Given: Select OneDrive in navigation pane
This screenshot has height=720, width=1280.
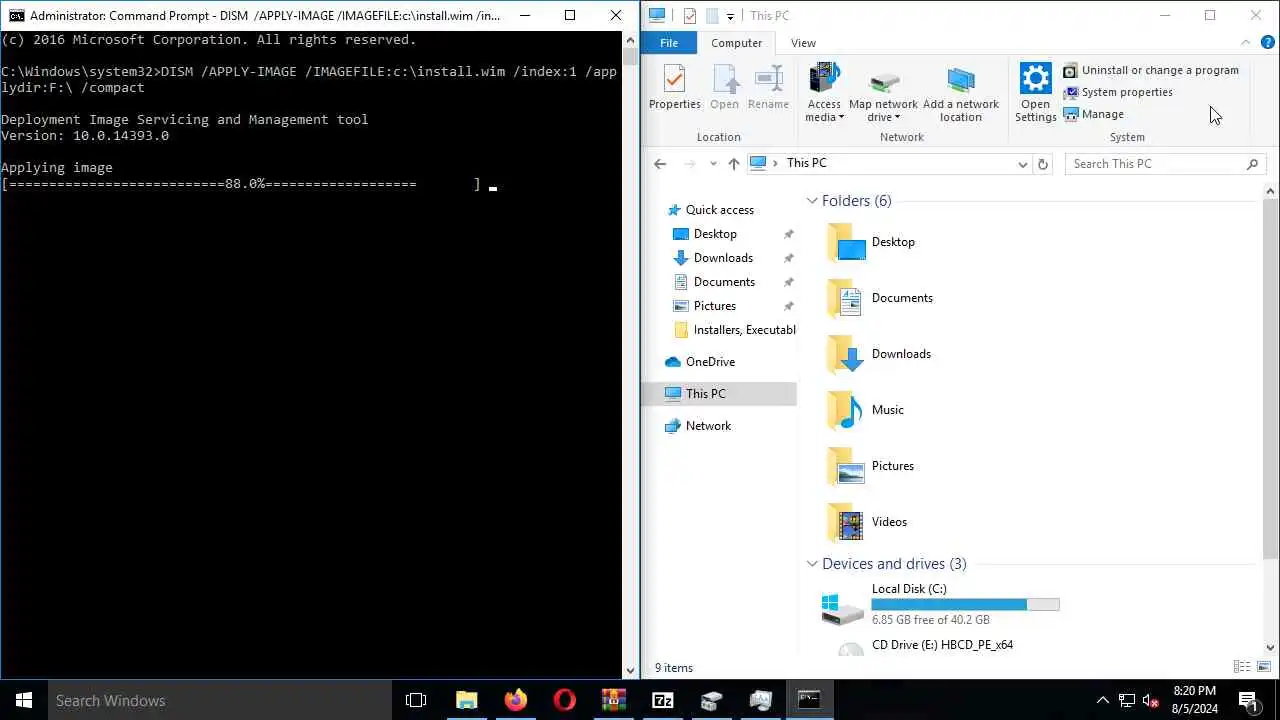Looking at the screenshot, I should click(710, 362).
